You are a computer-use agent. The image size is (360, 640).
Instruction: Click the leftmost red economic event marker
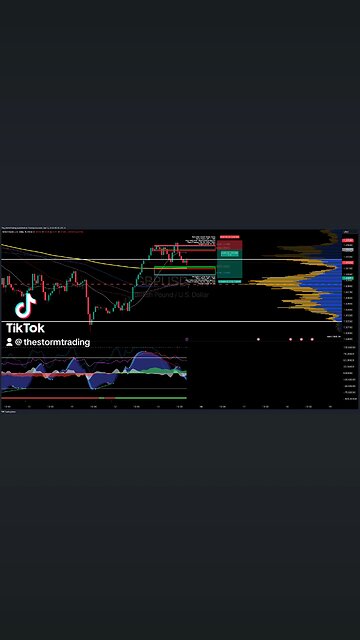(258, 339)
